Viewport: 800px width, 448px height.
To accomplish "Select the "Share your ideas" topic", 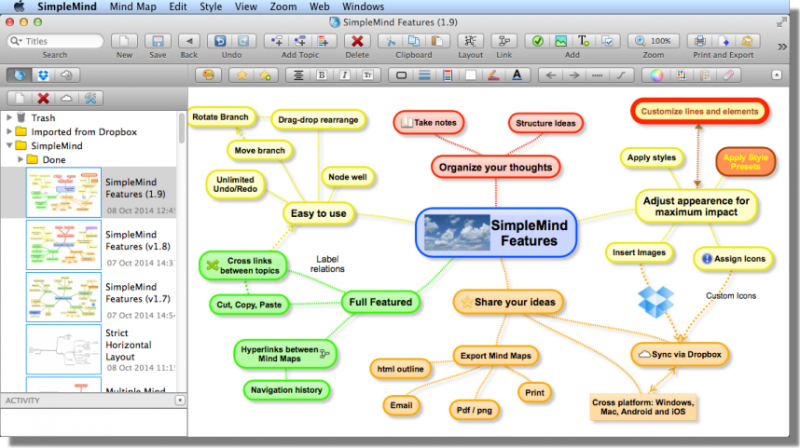I will coord(508,302).
